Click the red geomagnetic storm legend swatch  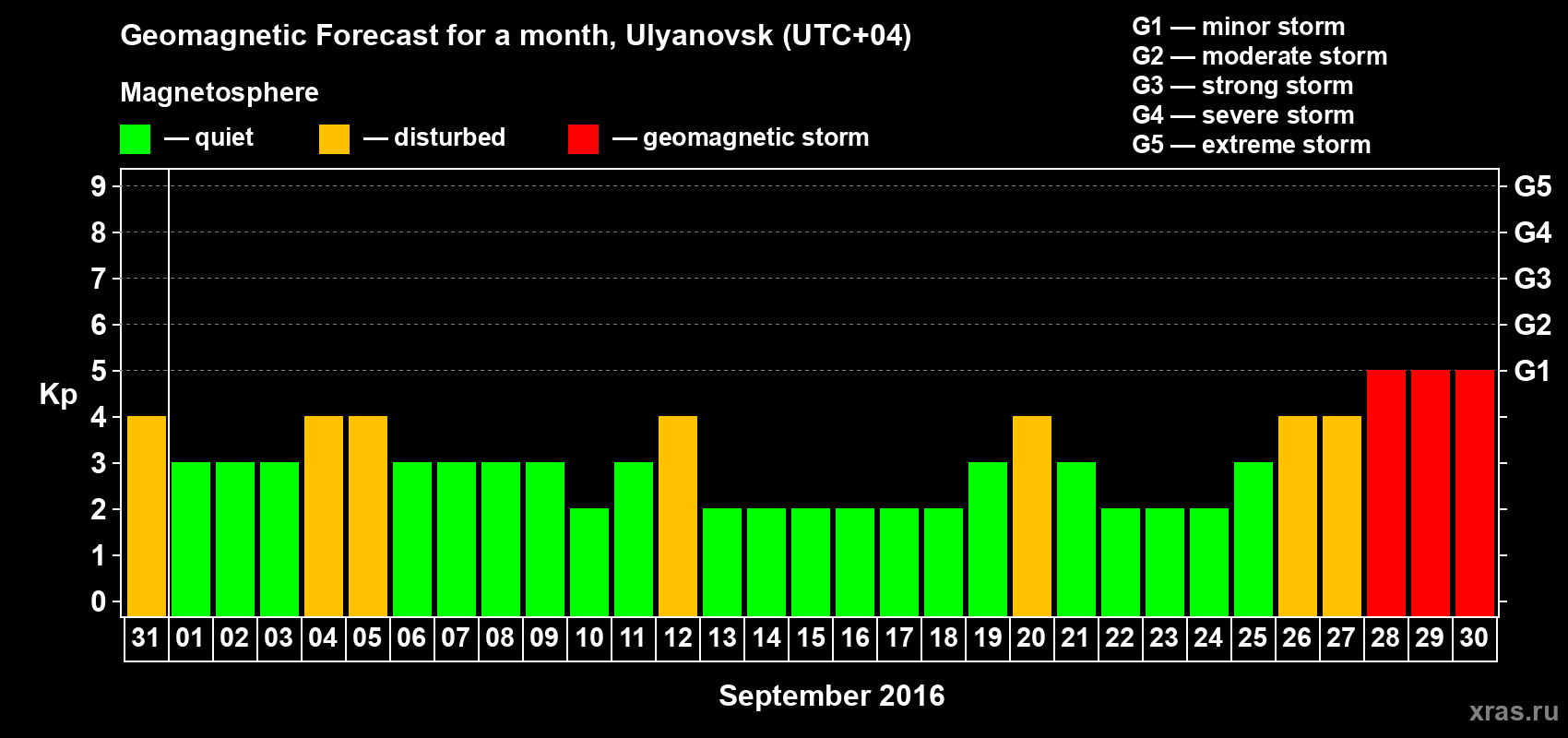tap(583, 139)
